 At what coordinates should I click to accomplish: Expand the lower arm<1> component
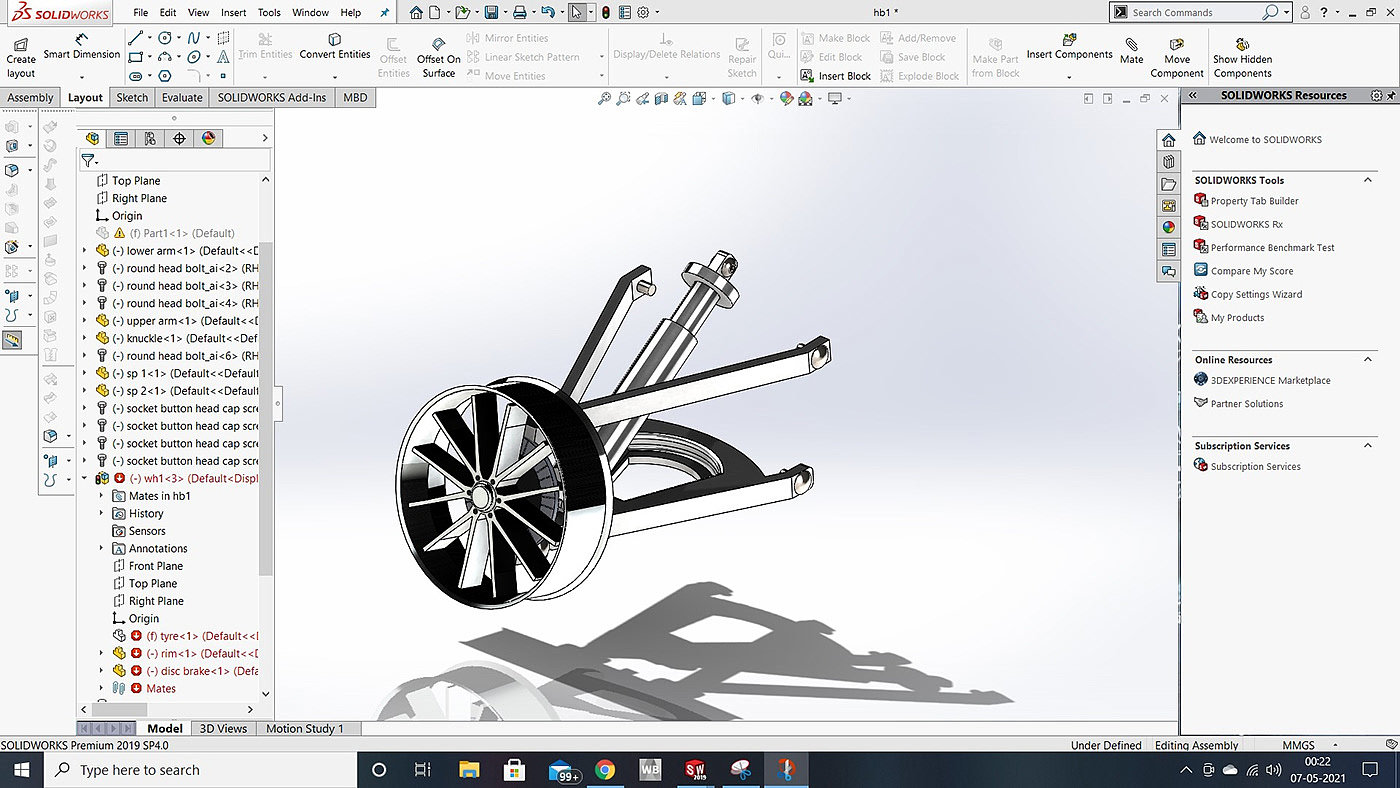pyautogui.click(x=85, y=251)
